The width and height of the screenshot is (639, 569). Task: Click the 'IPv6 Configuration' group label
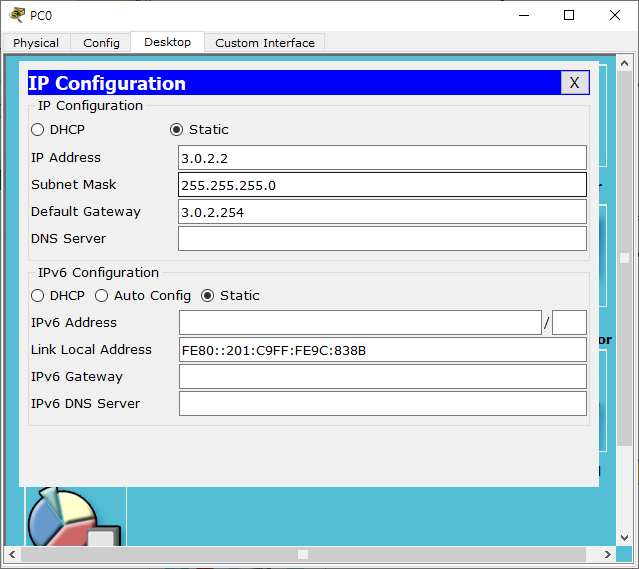(x=98, y=272)
